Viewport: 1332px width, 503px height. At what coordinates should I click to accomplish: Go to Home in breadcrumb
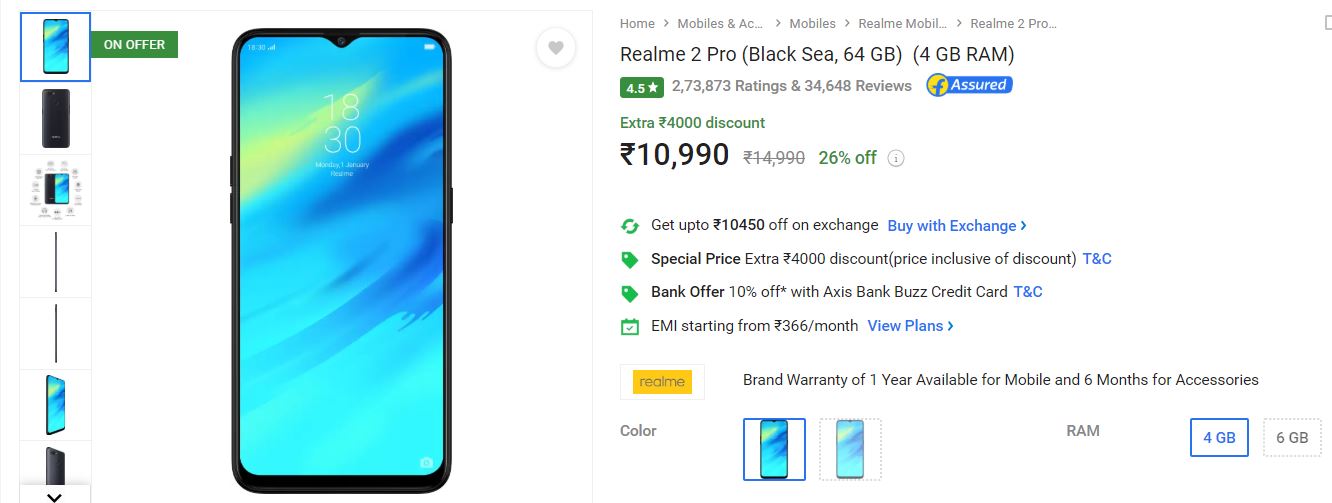coord(637,24)
